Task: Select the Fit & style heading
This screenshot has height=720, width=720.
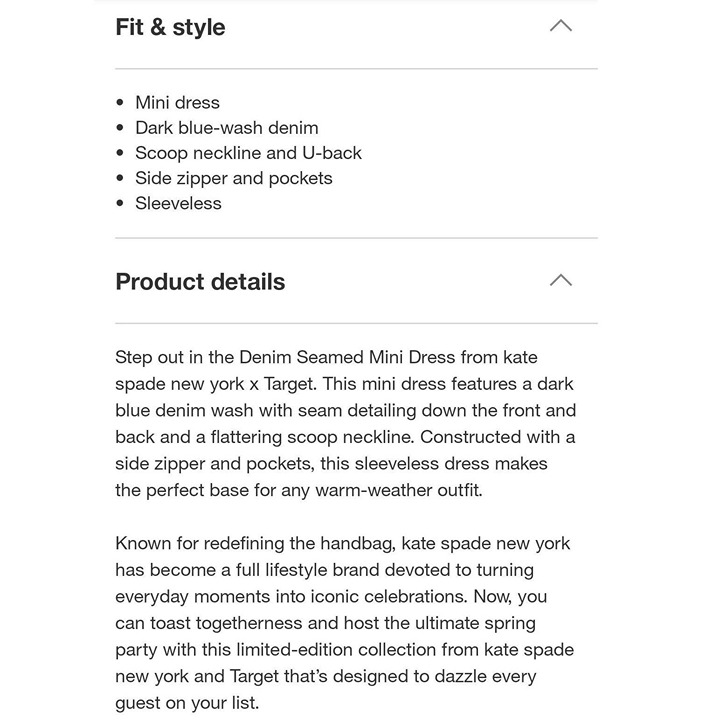Action: (x=170, y=27)
